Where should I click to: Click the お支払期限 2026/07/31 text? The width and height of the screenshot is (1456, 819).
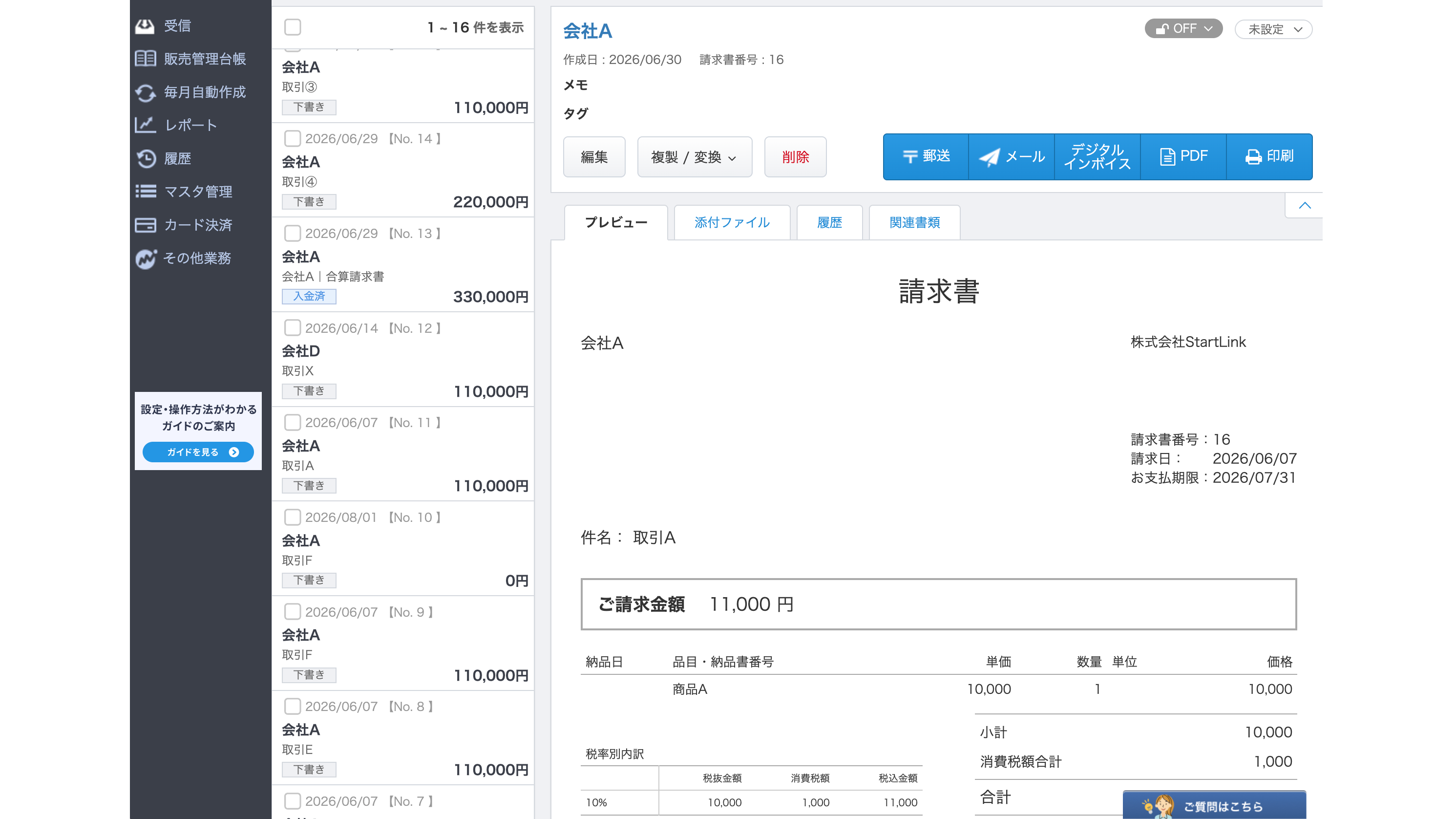1213,477
